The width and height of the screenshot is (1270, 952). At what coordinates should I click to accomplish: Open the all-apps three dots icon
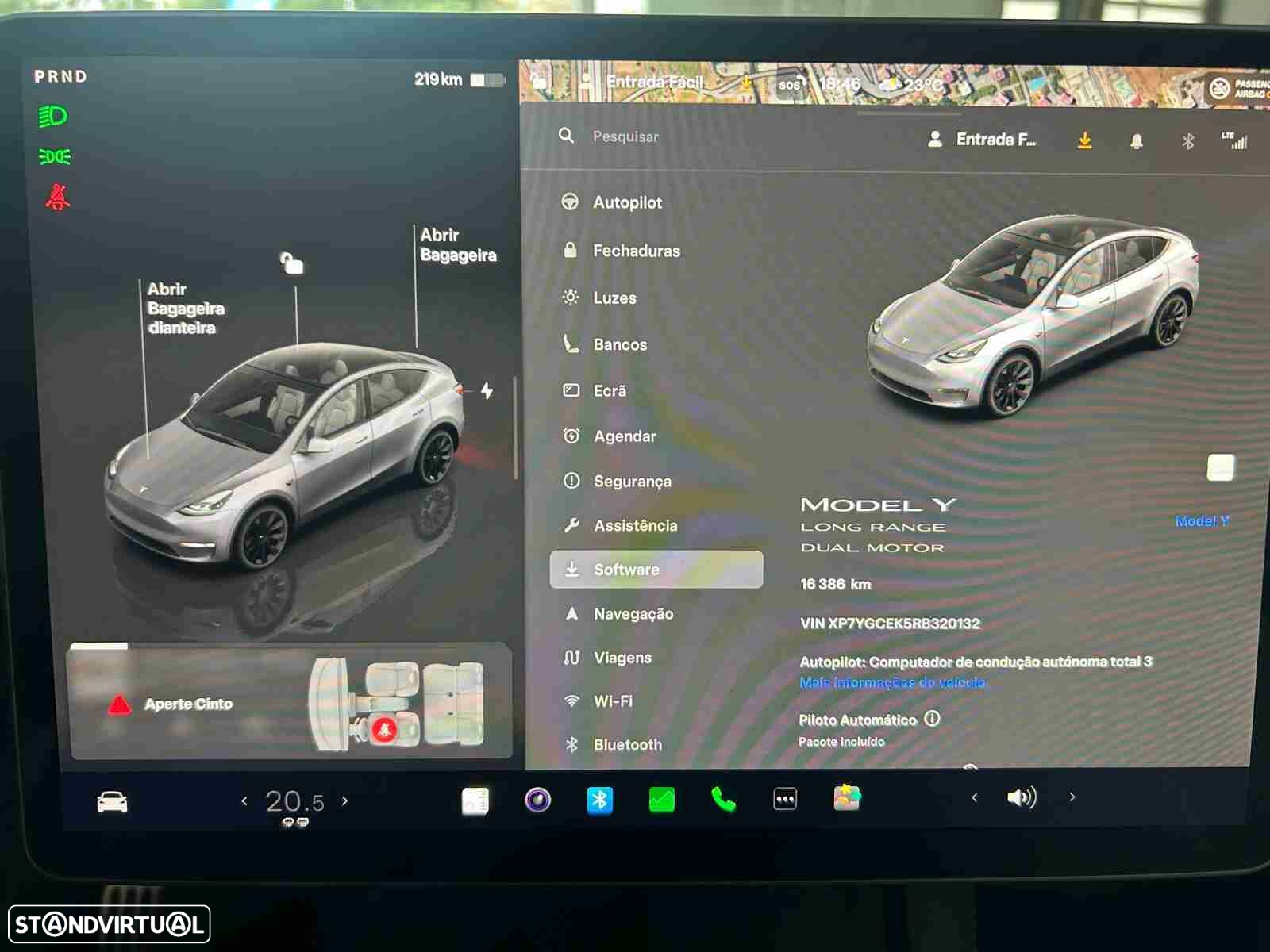[x=785, y=800]
